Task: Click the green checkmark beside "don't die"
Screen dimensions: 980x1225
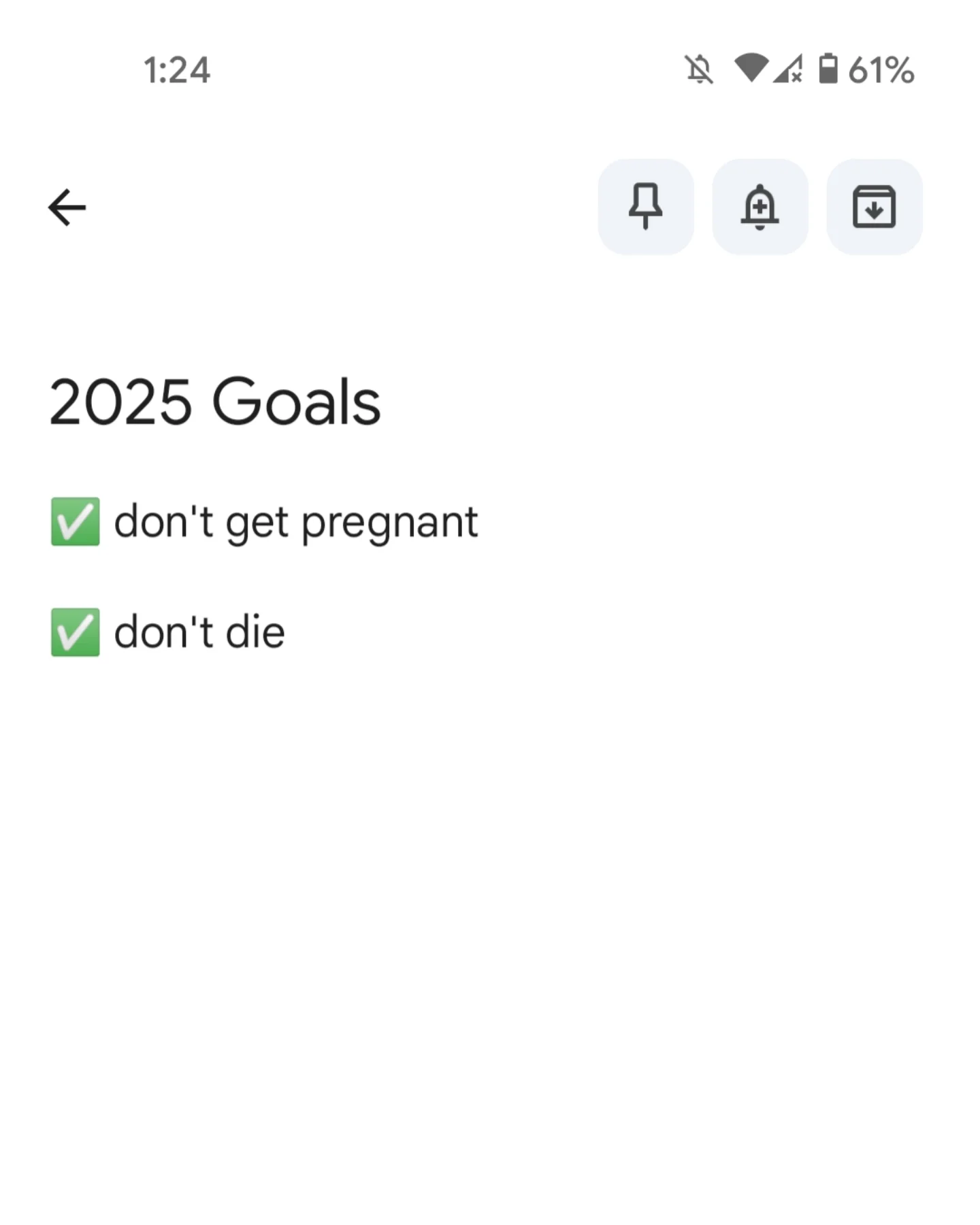Action: click(76, 632)
